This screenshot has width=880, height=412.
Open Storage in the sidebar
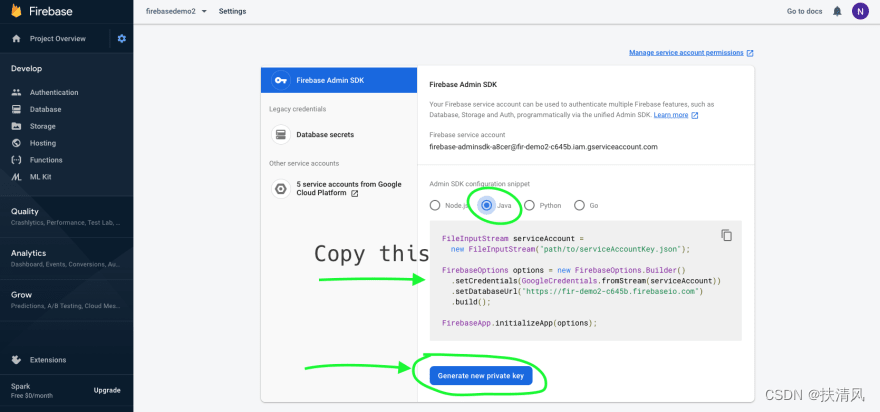click(x=43, y=126)
